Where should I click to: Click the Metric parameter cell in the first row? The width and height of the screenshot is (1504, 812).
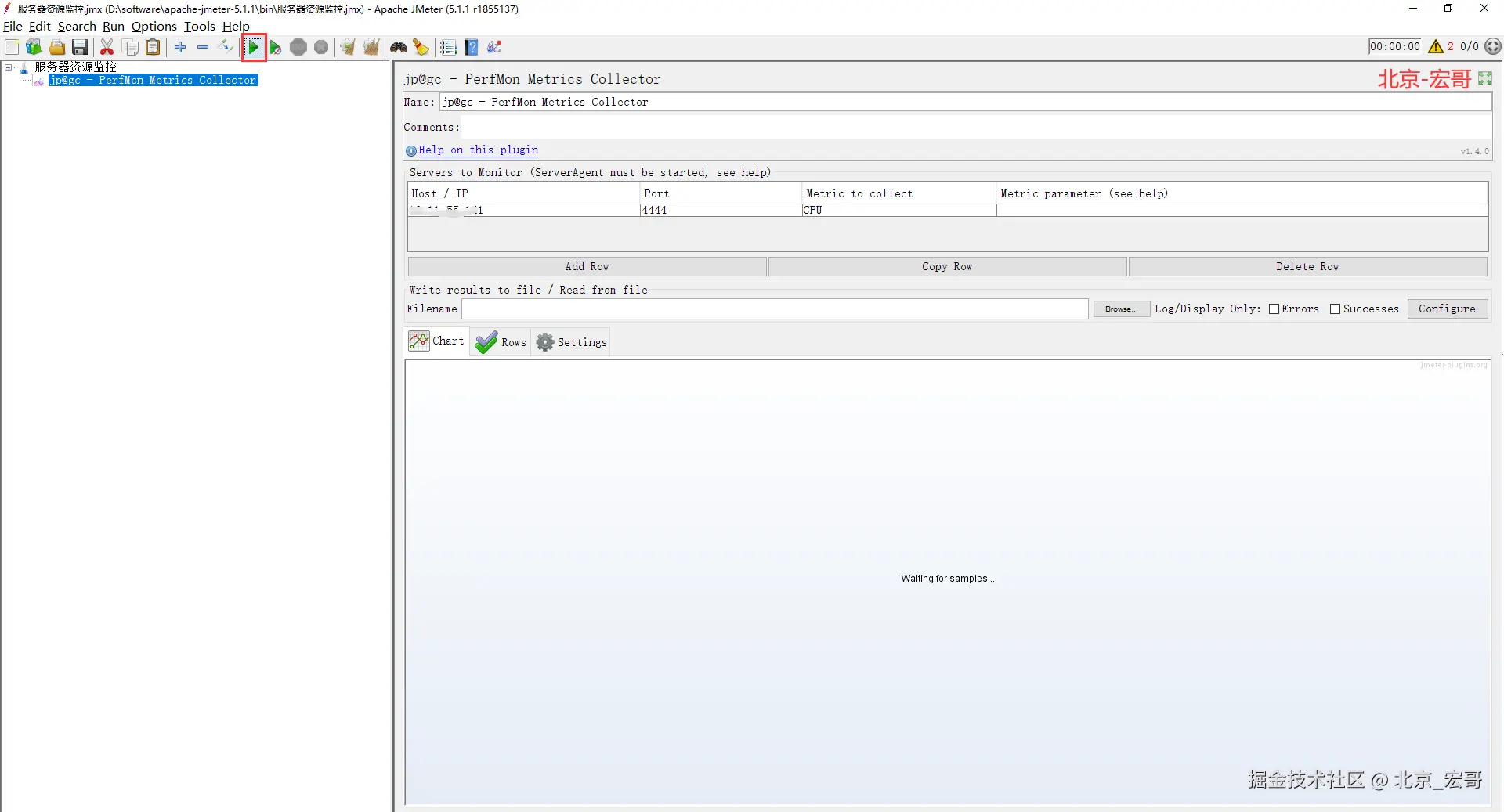pyautogui.click(x=1242, y=211)
